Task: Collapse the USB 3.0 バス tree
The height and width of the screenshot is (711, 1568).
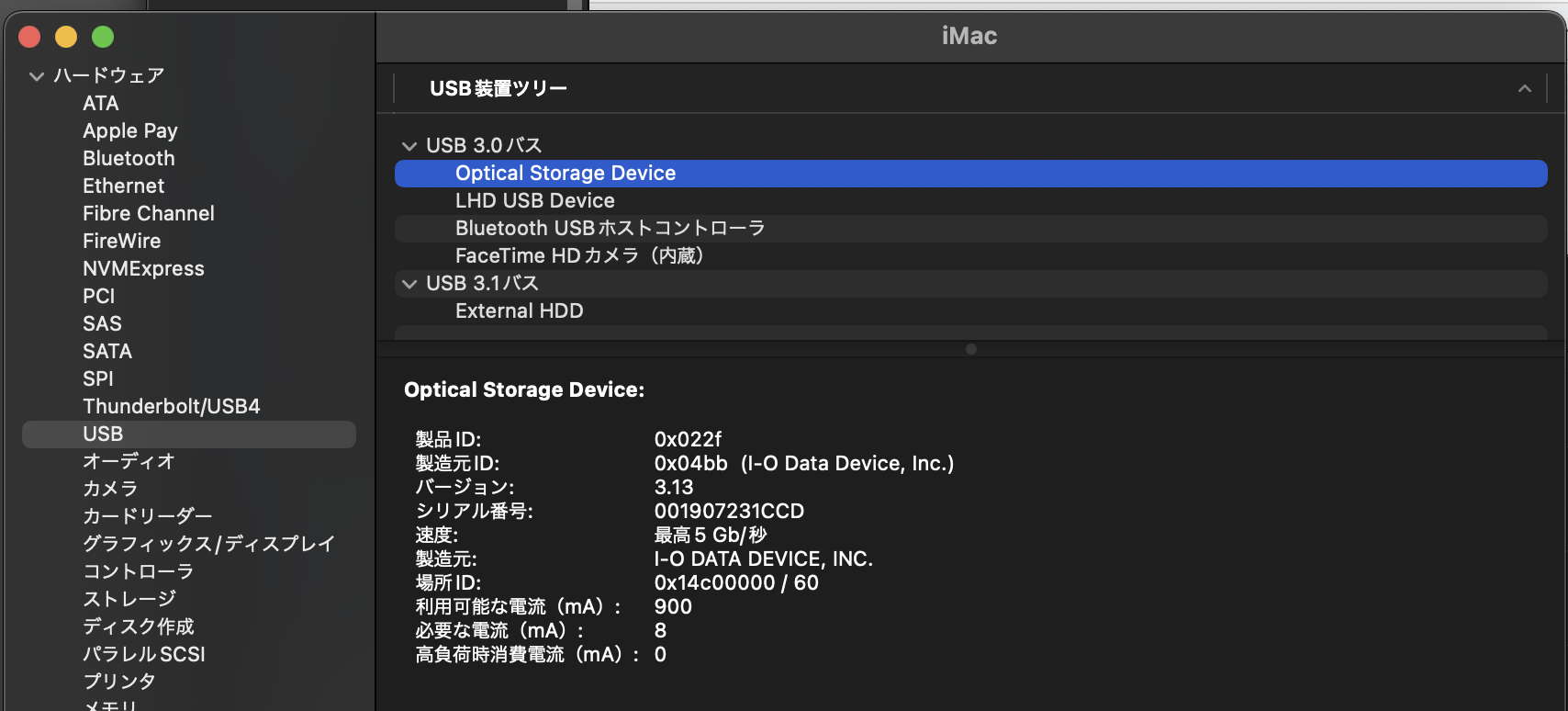Action: (409, 146)
